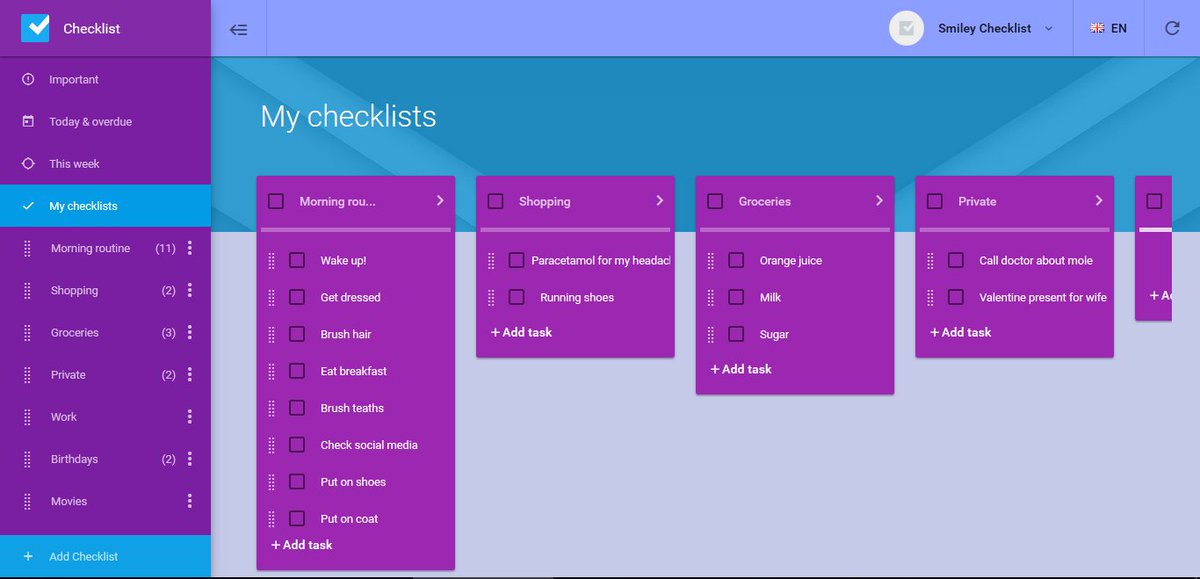Collapse the sidebar with the arrow icon
1200x579 pixels.
click(238, 29)
